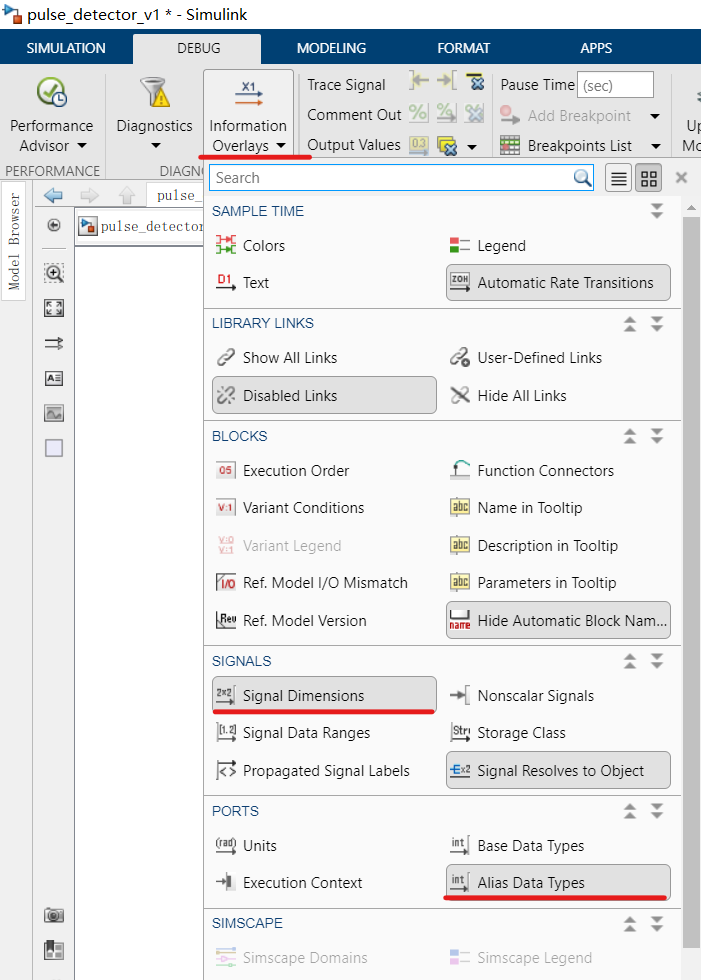701x980 pixels.
Task: Navigate back with the blue arrow
Action: pyautogui.click(x=54, y=196)
